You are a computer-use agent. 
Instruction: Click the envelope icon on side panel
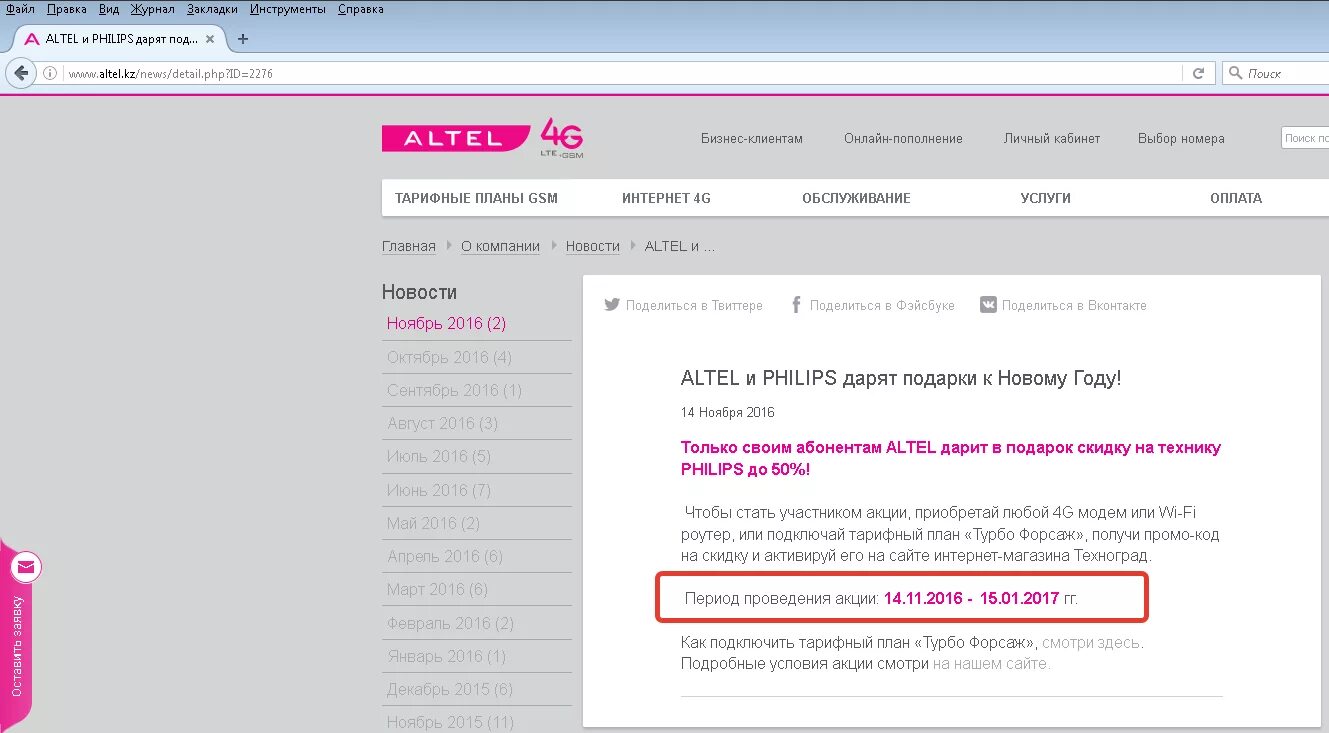click(26, 567)
